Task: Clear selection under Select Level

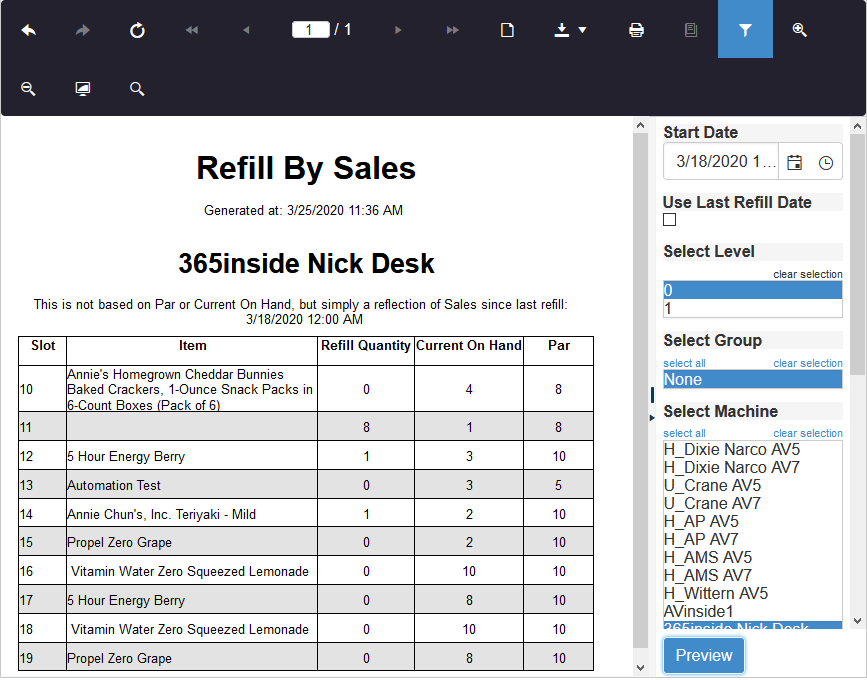Action: coord(808,274)
